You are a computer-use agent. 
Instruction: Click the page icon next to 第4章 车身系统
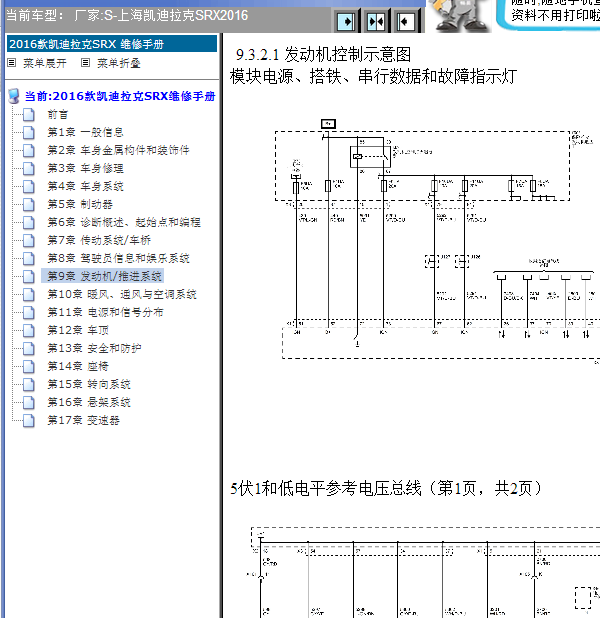pyautogui.click(x=29, y=186)
